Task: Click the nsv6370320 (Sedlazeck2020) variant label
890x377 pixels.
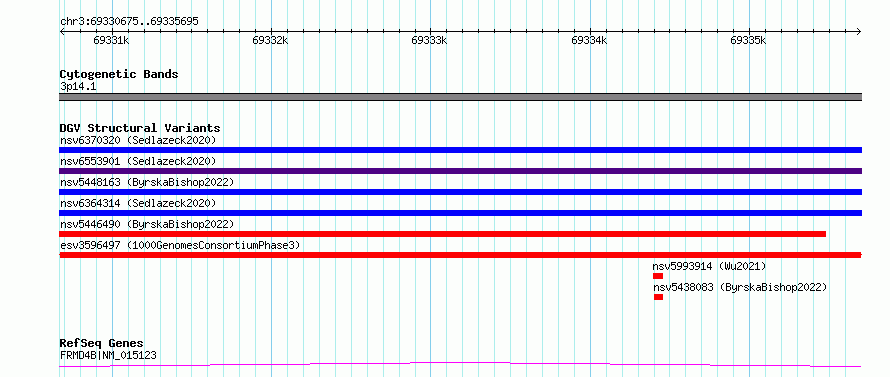Action: click(138, 140)
